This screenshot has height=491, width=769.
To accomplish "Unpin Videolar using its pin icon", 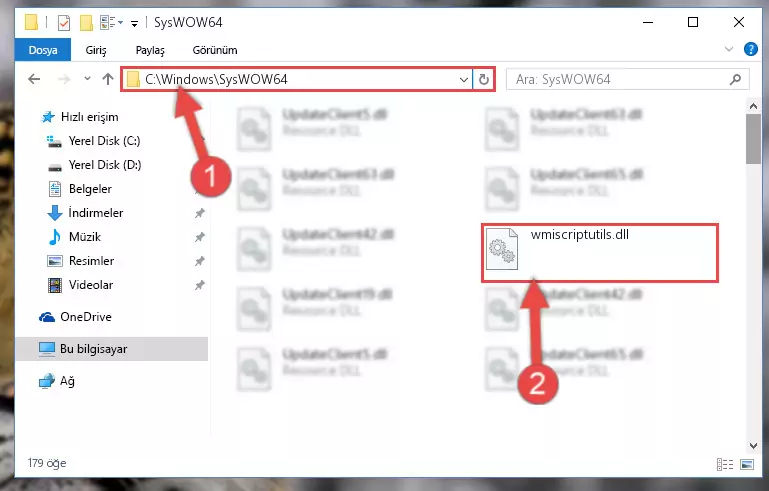I will coord(200,285).
